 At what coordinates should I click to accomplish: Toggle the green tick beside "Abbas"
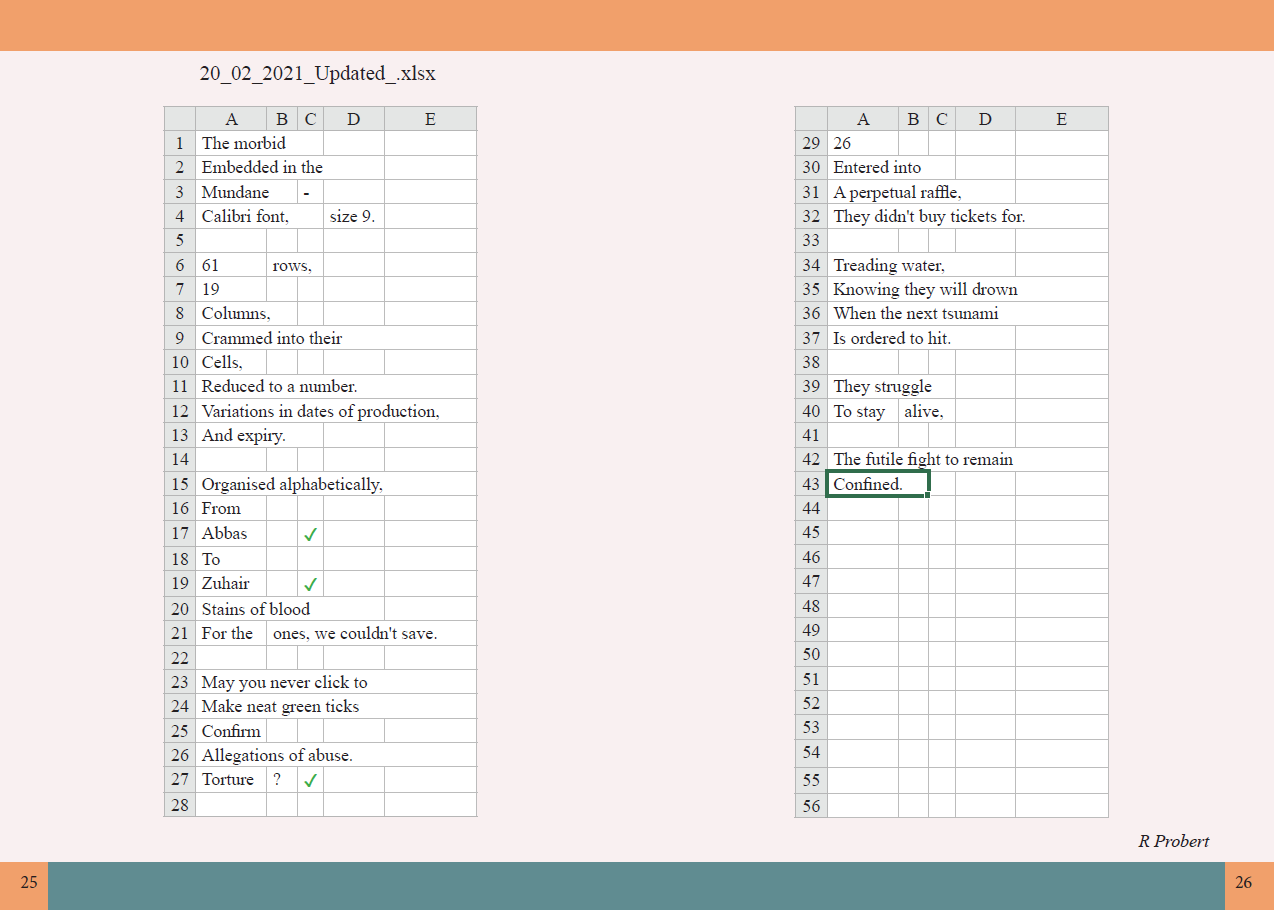pyautogui.click(x=310, y=533)
